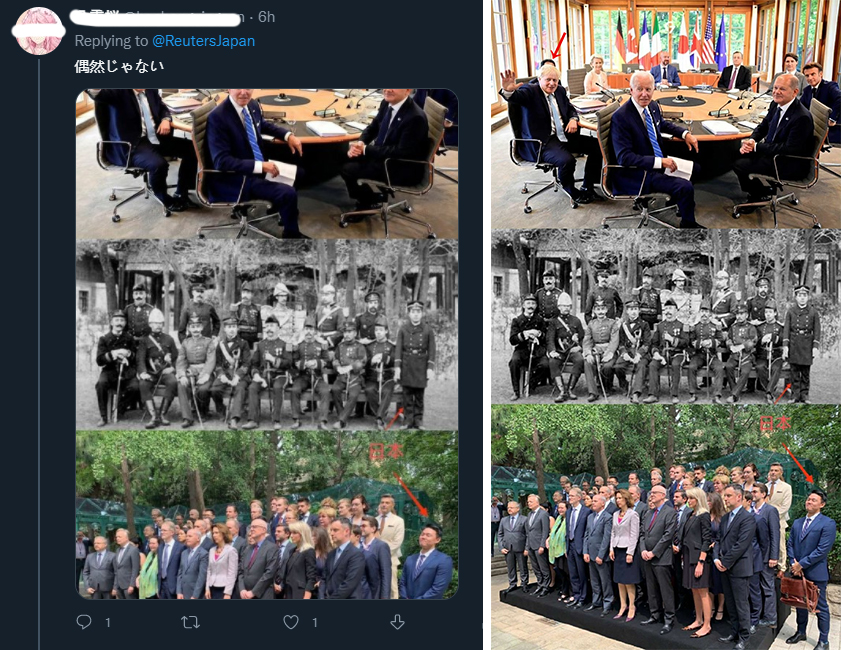The height and width of the screenshot is (650, 841).
Task: Click the reply speech bubble icon
Action: [x=84, y=622]
